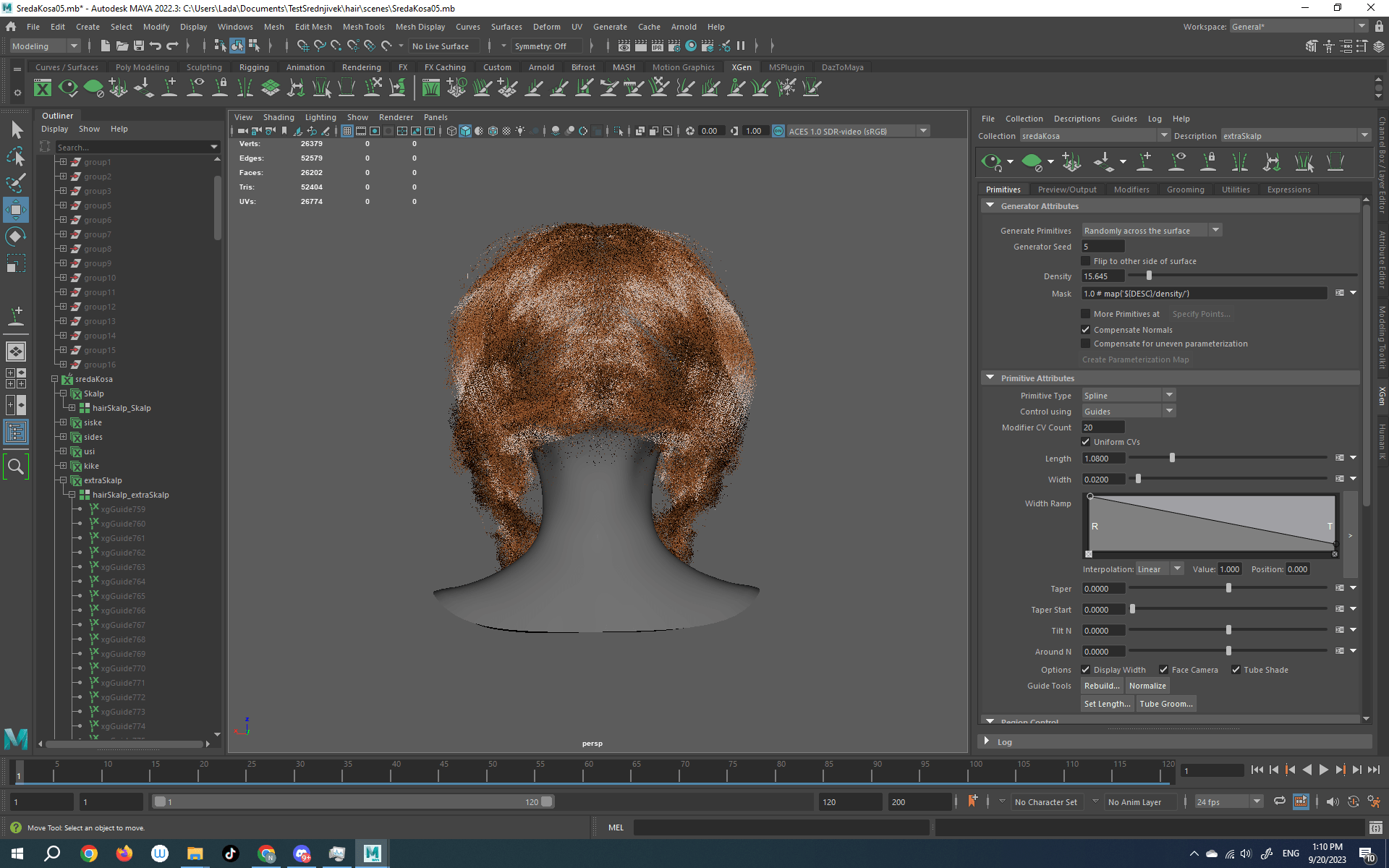Toggle the Tube Shade option
The image size is (1389, 868).
(x=1236, y=670)
